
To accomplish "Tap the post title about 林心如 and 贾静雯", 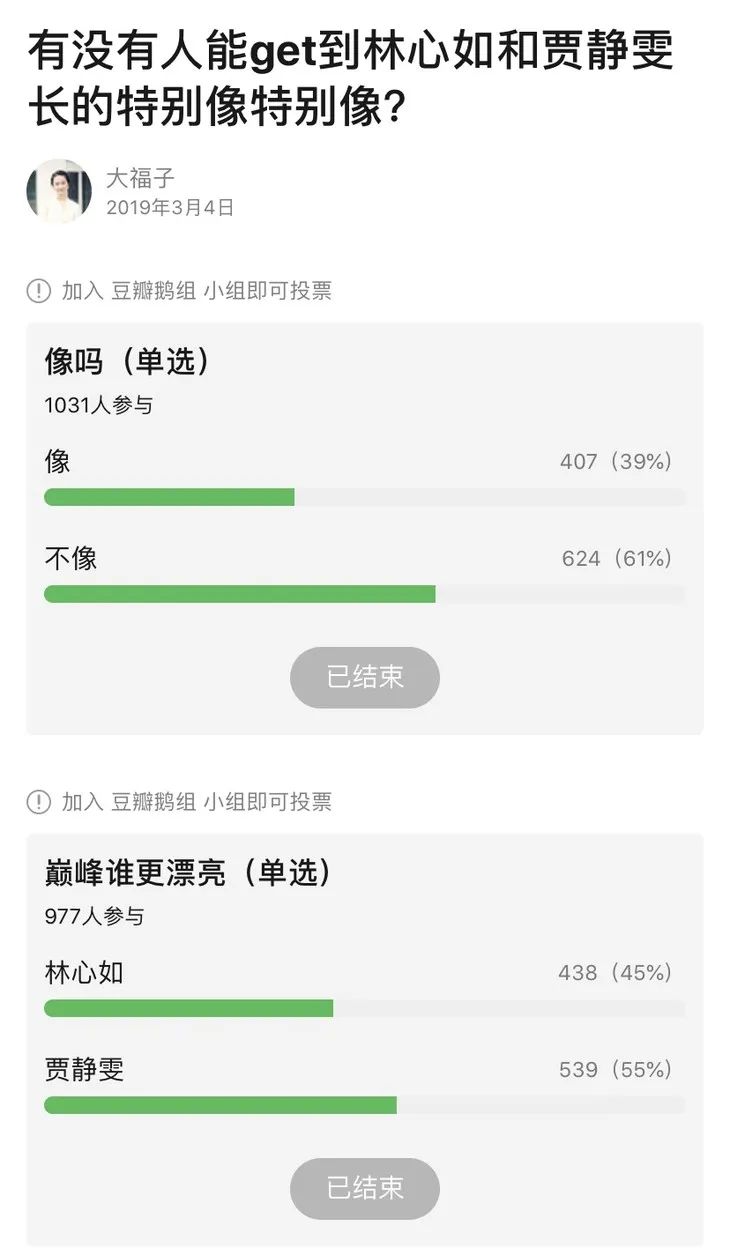I will 350,77.
